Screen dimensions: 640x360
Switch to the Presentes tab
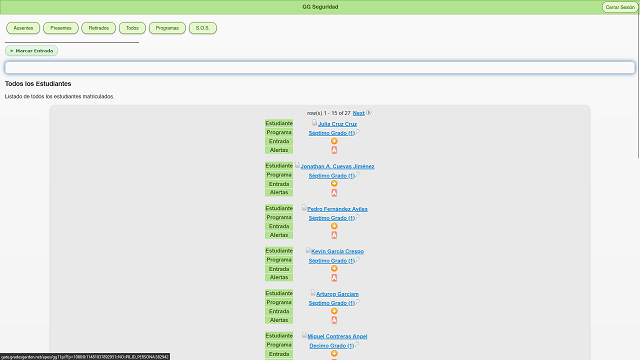[x=61, y=28]
